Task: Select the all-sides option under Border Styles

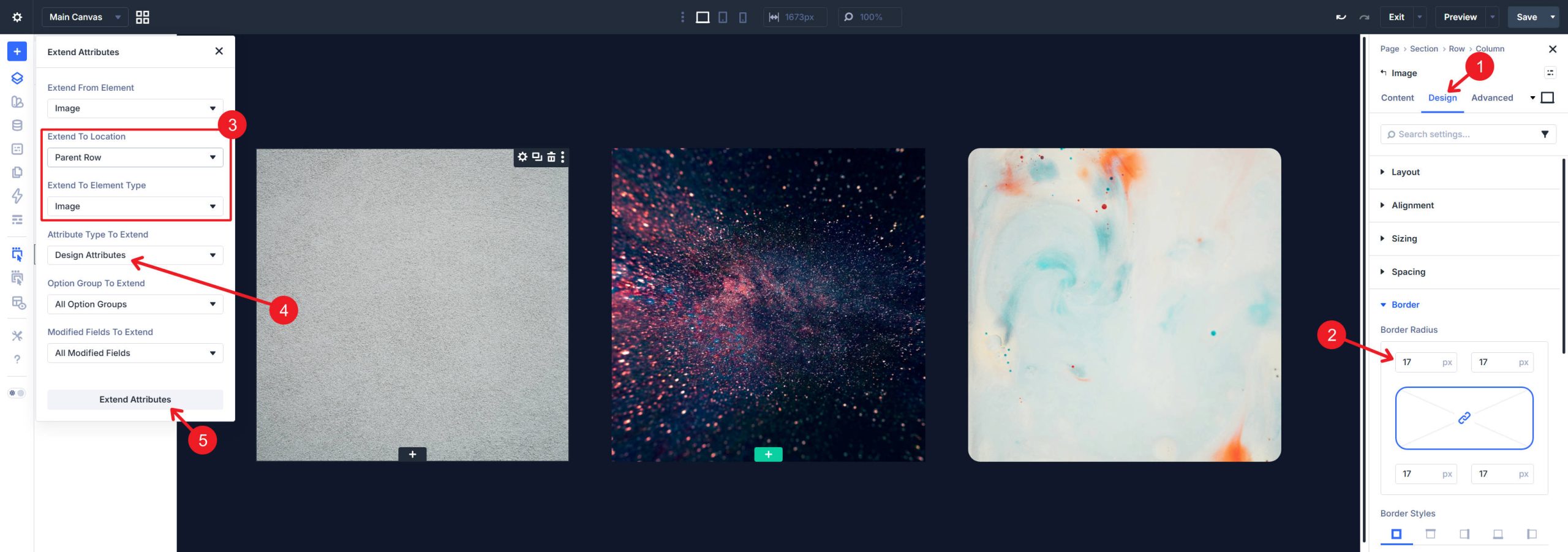Action: click(1397, 534)
